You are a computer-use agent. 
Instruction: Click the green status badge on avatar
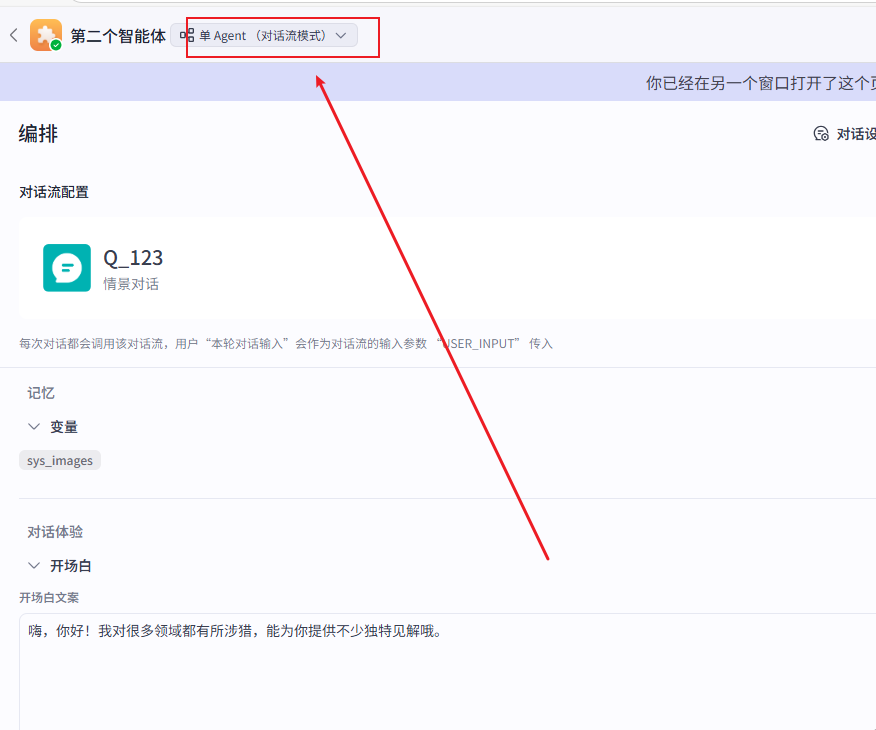coord(57,46)
